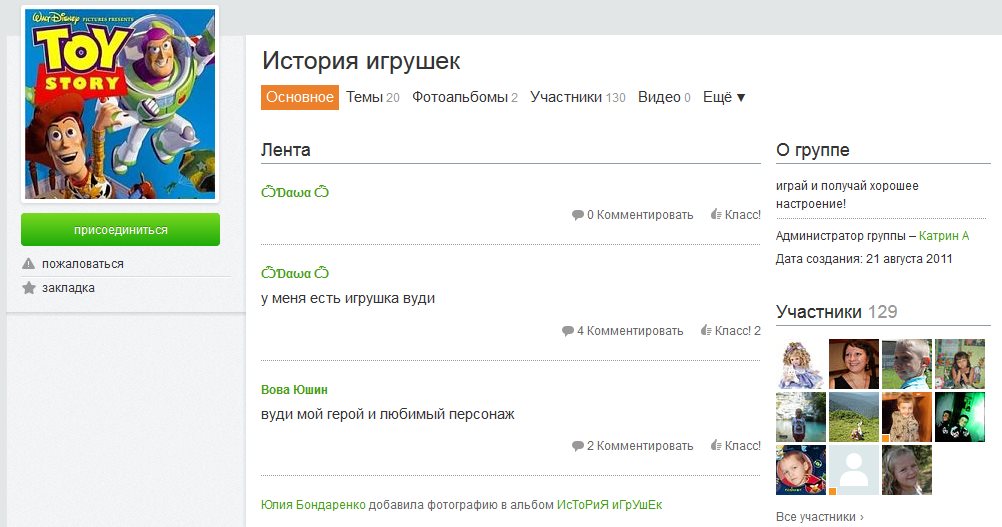Click the 2 Комментировать link
Viewport: 1002px width, 527px height.
click(640, 446)
